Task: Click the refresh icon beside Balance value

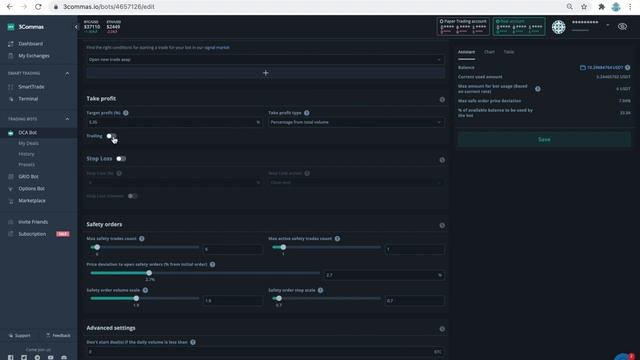Action: click(x=627, y=67)
